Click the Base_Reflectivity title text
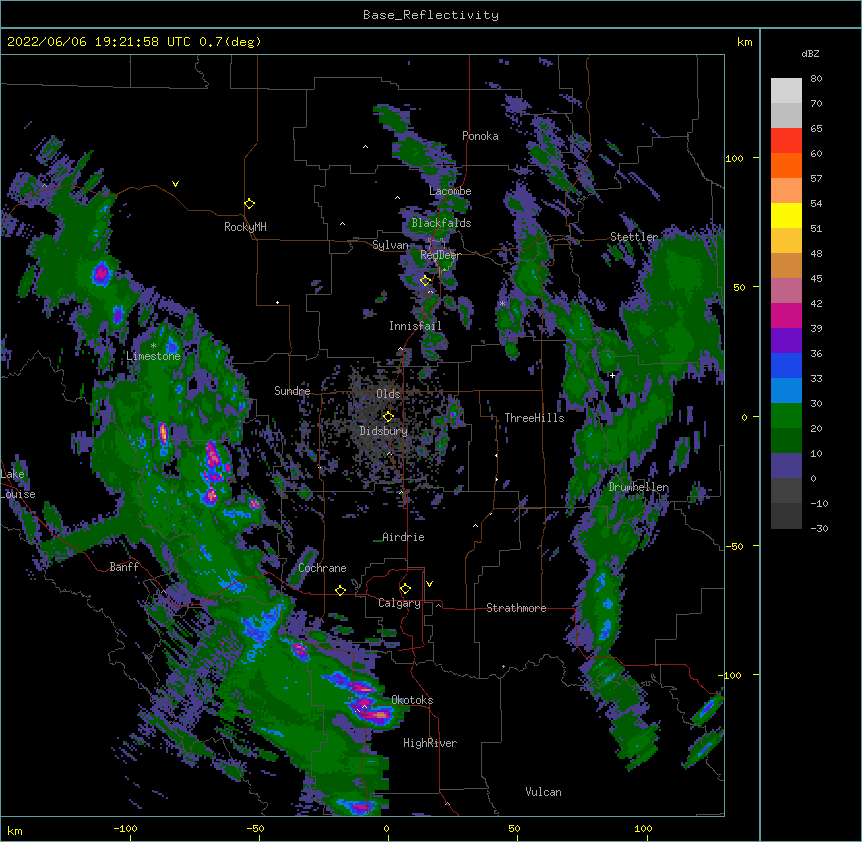The height and width of the screenshot is (842, 862). [x=431, y=15]
